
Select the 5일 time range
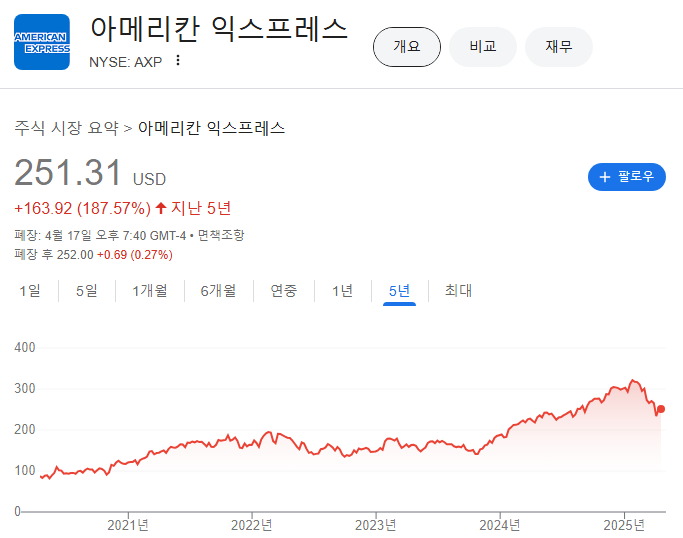pyautogui.click(x=87, y=291)
